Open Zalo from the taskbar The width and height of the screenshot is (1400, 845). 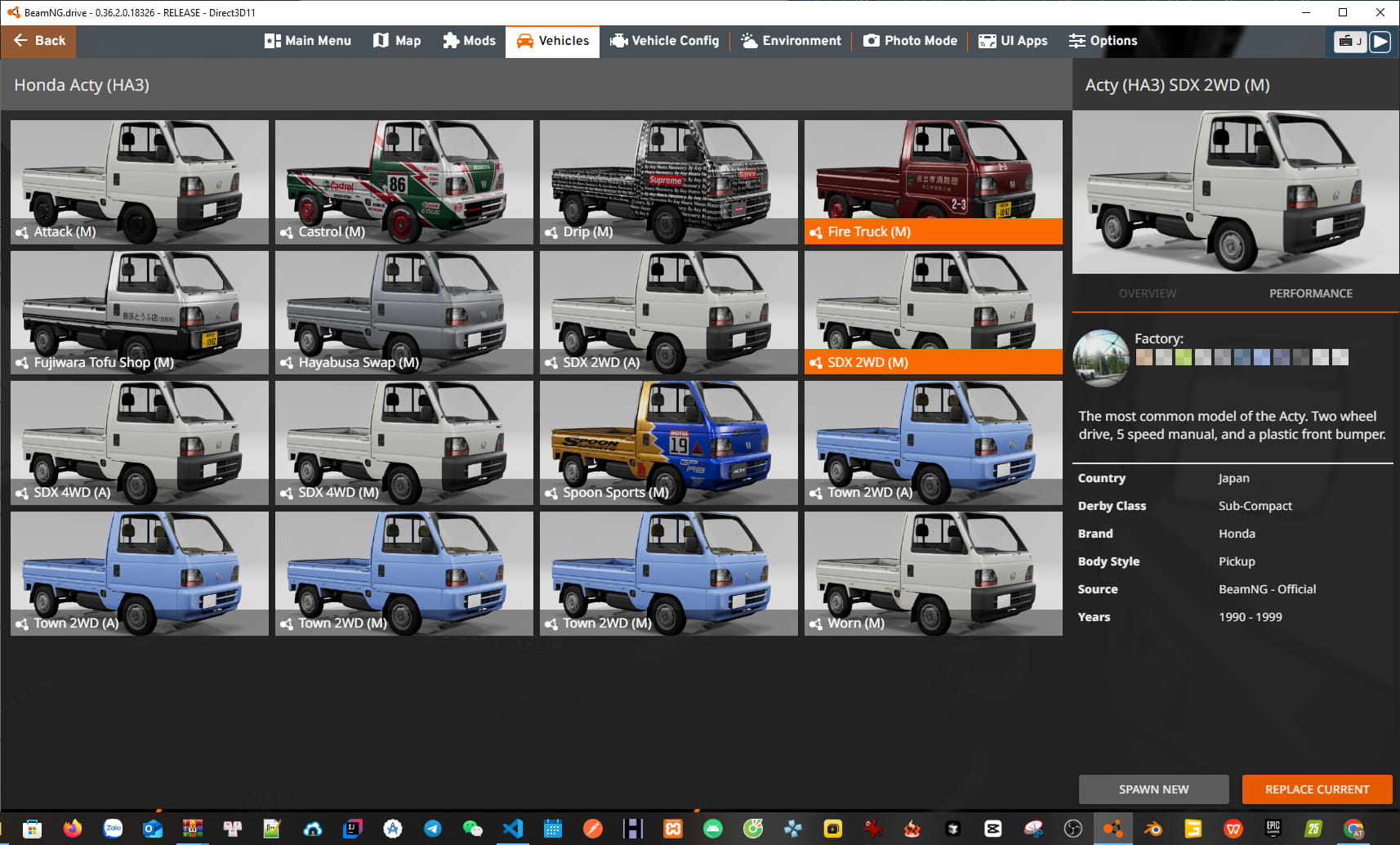pyautogui.click(x=113, y=829)
